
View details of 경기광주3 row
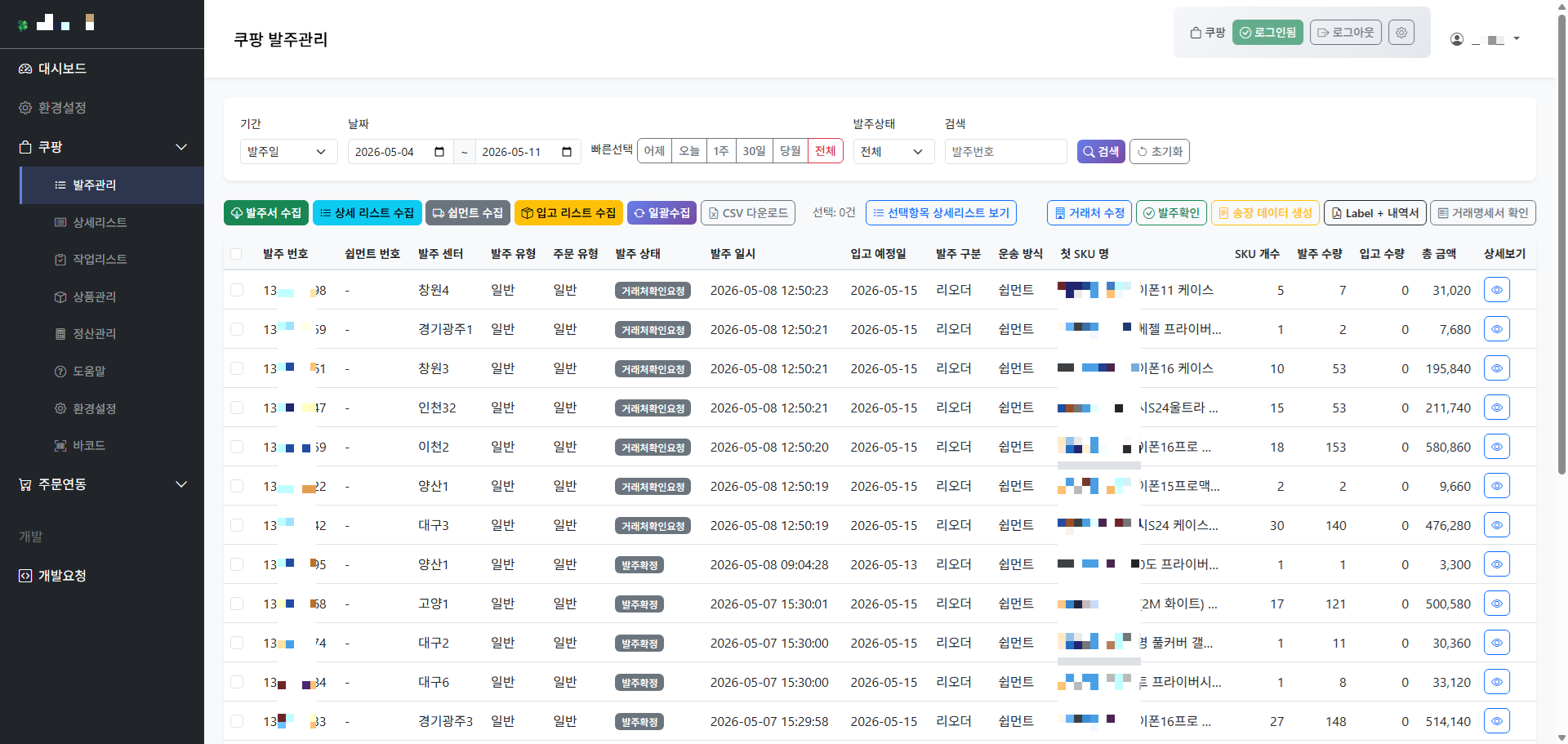(1497, 721)
